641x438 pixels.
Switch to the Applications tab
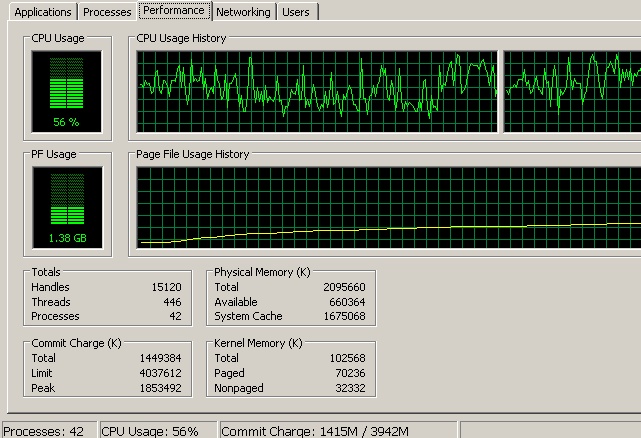click(43, 12)
